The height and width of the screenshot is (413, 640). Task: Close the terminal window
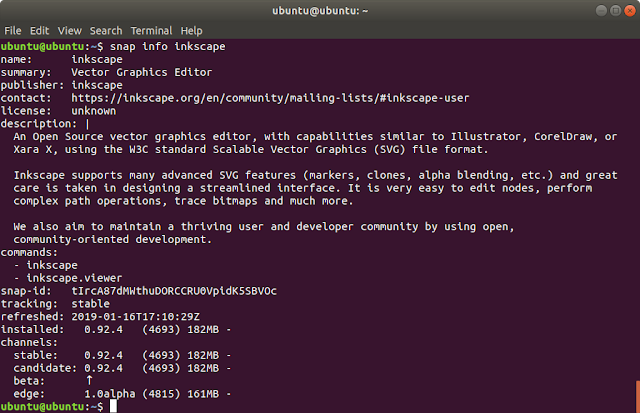click(x=630, y=11)
